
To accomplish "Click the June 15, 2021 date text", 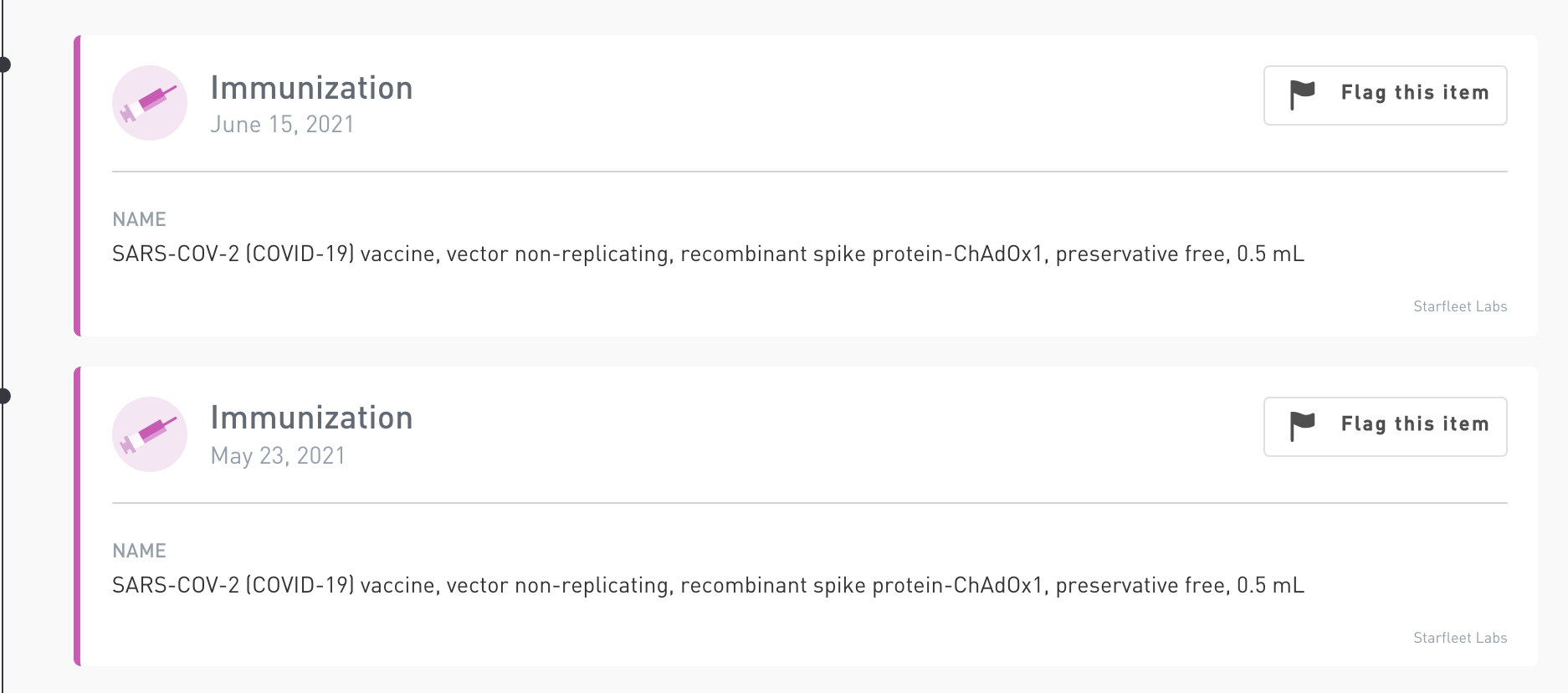I will 282,125.
